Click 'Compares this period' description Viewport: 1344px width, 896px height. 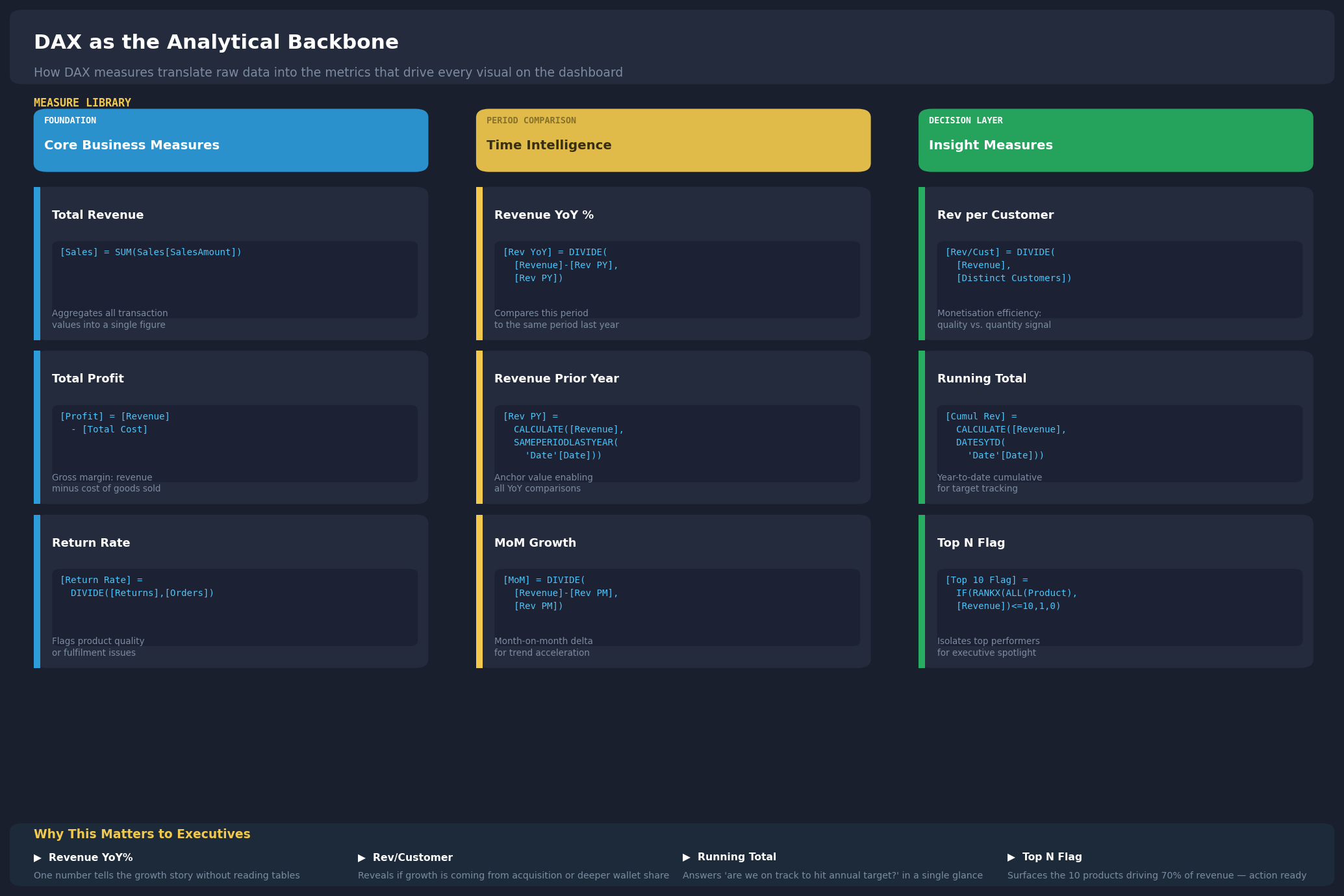(x=541, y=313)
